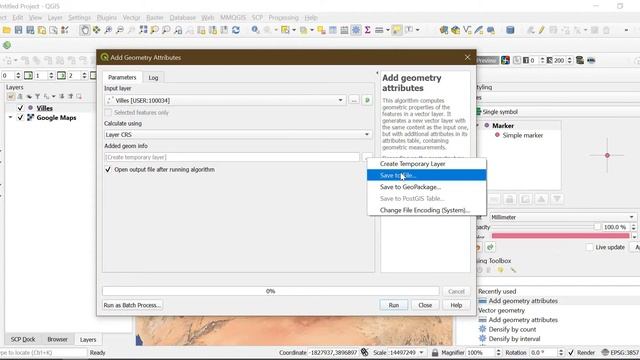Viewport: 640px width, 360px height.
Task: Click the Add Vector Layer icon
Action: tap(467, 30)
